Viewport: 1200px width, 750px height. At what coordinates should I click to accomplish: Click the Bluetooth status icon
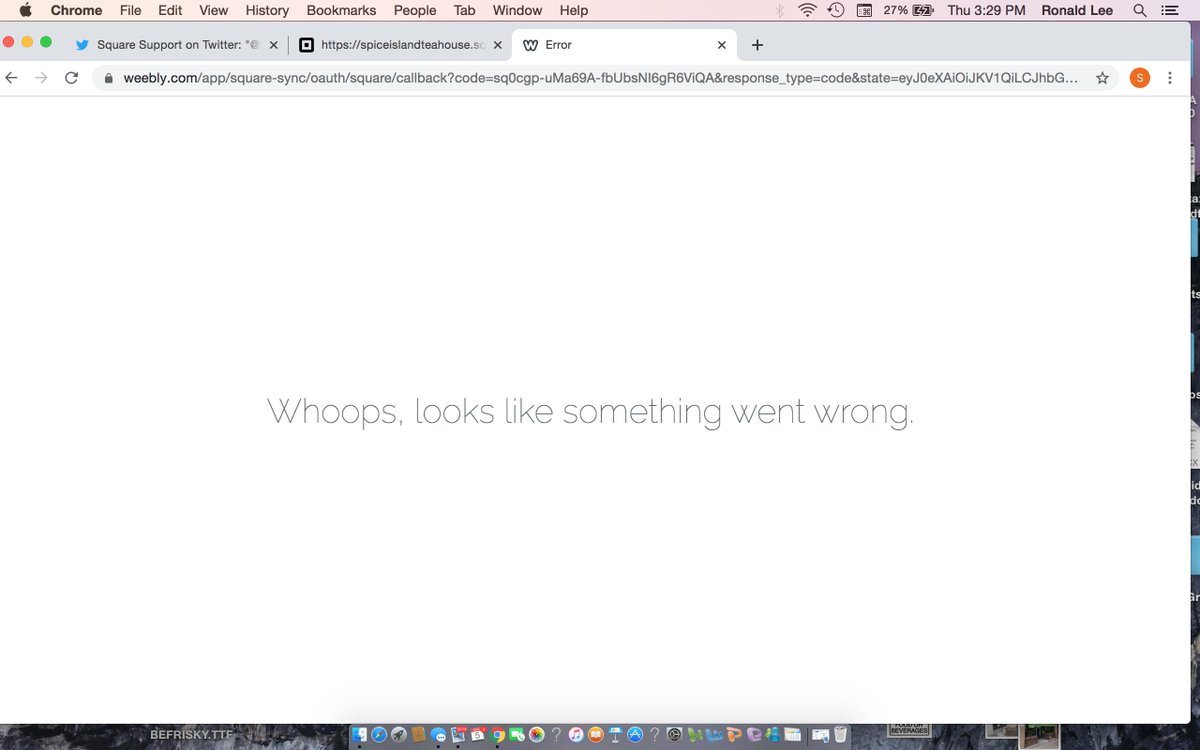(780, 10)
